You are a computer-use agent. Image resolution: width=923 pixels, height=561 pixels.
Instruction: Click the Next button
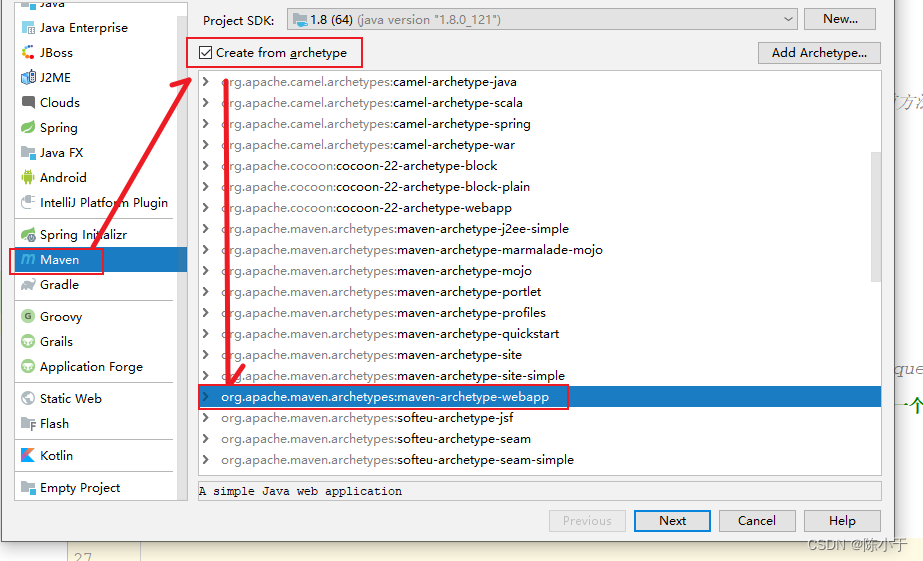672,521
